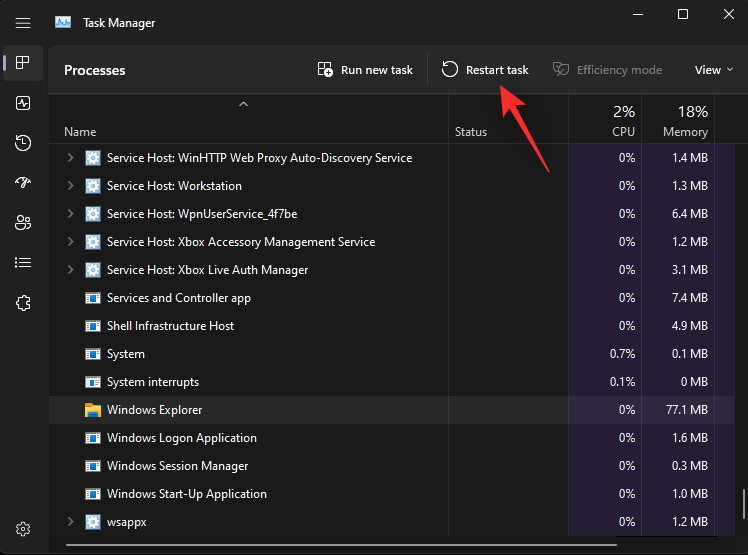Viewport: 748px width, 555px height.
Task: Open the Details list sidebar icon
Action: point(23,262)
